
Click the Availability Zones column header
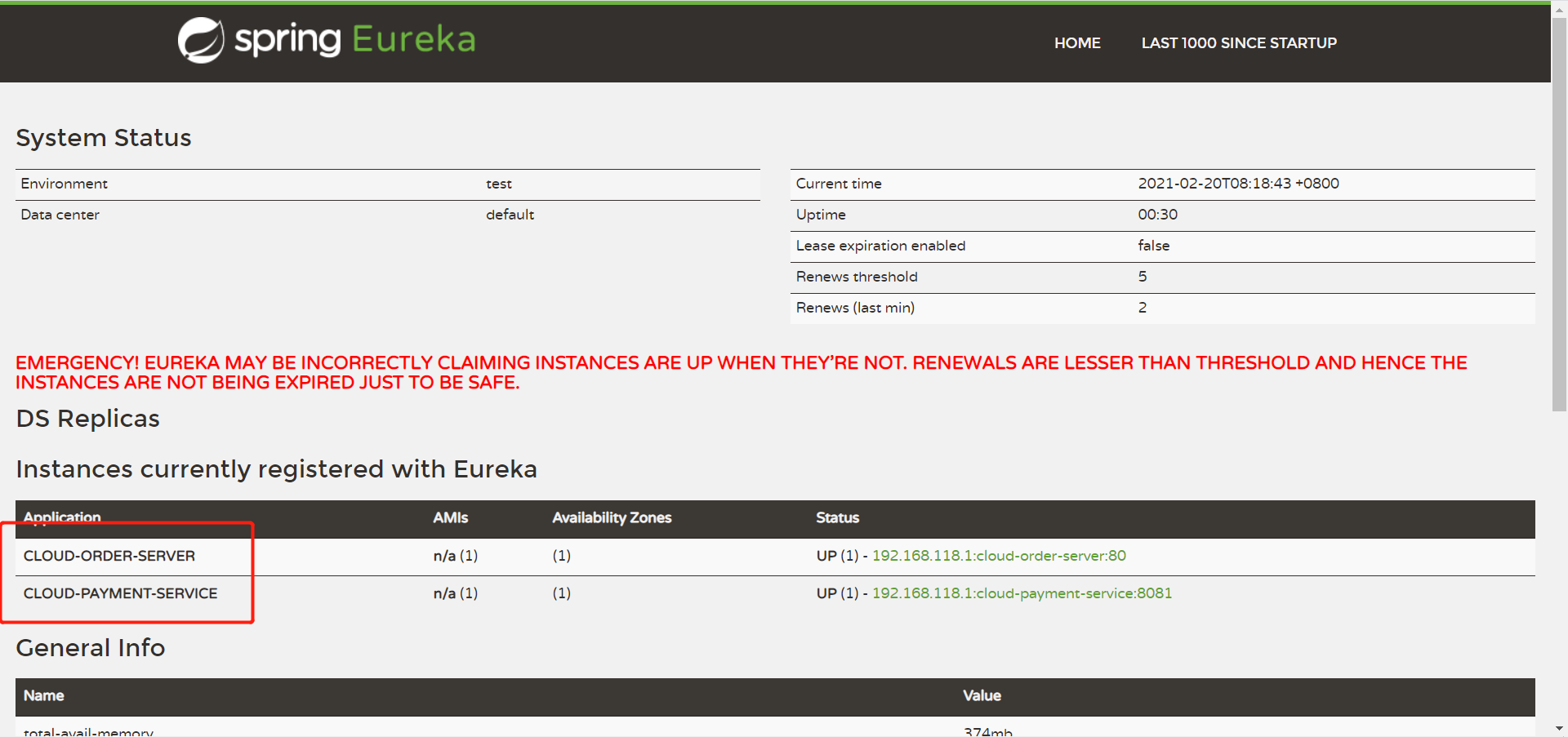point(612,517)
